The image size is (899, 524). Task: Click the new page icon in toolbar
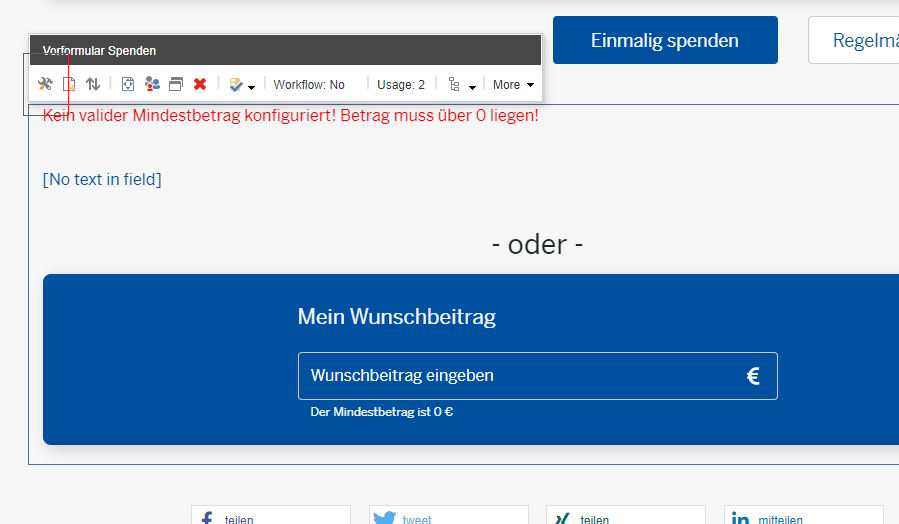click(69, 85)
